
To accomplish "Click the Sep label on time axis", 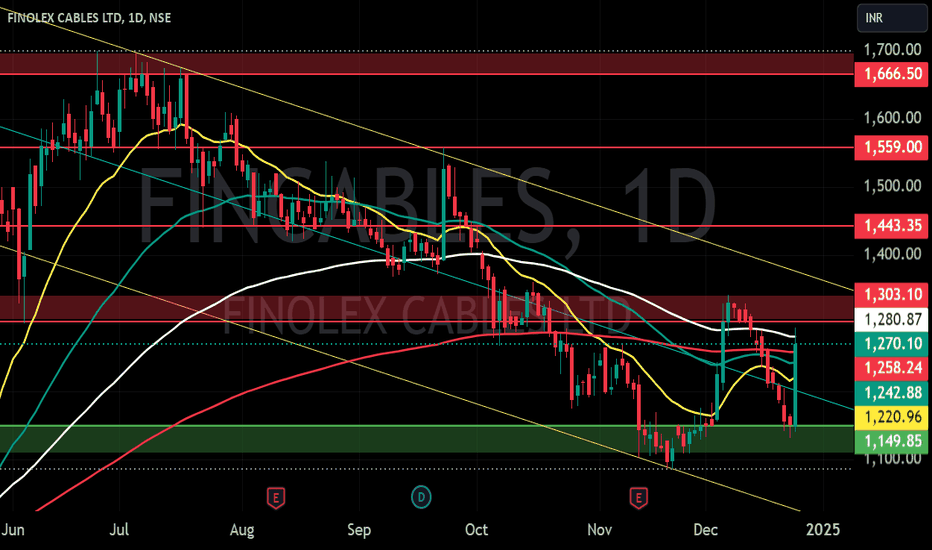I will coord(359,530).
